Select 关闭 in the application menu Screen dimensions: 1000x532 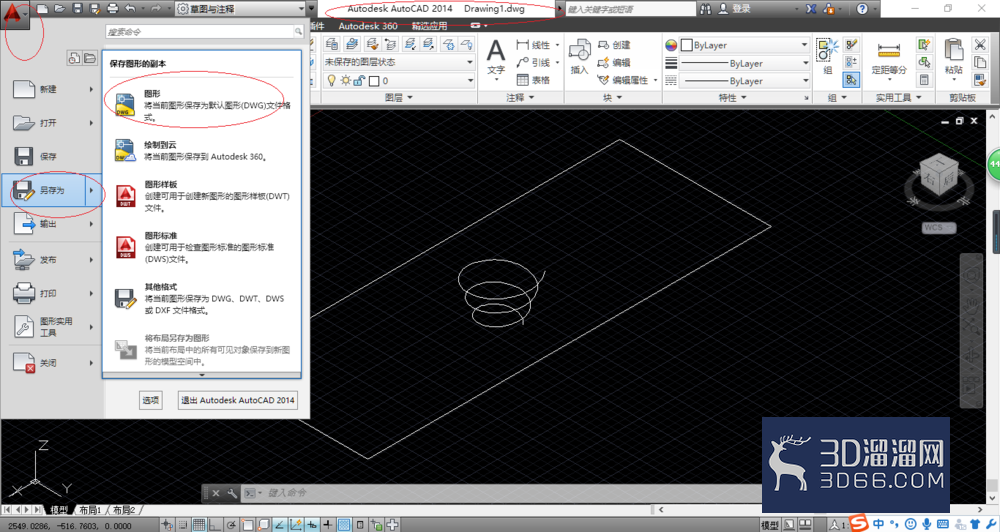(x=52, y=362)
